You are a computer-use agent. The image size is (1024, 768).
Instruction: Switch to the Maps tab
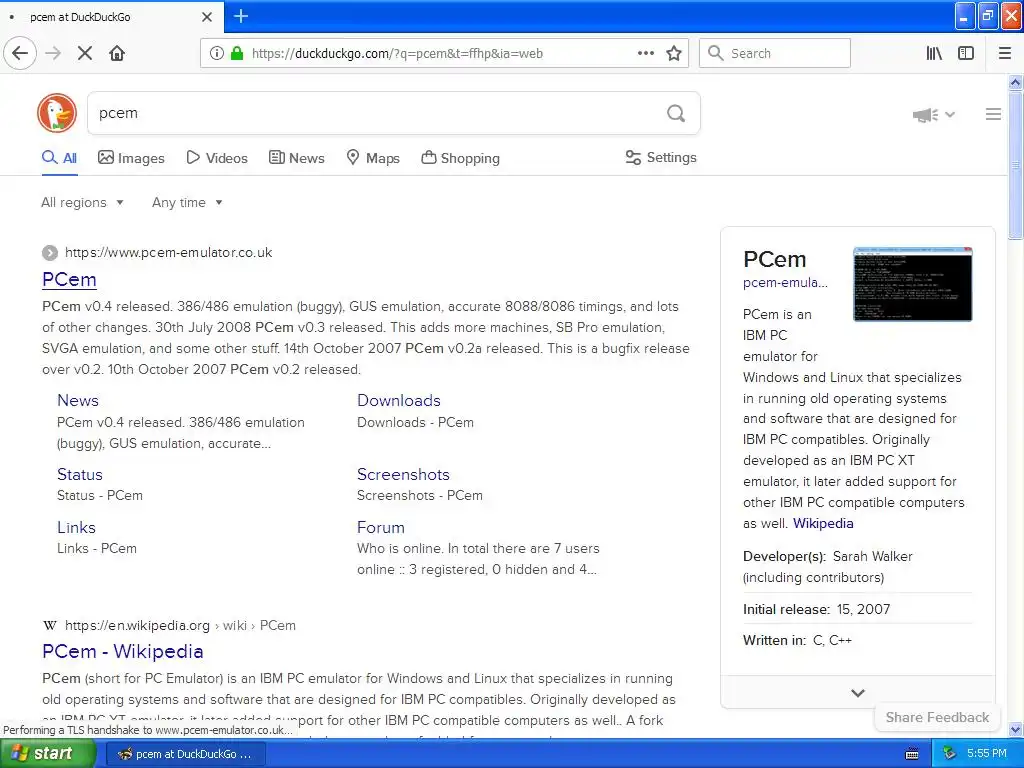[373, 158]
